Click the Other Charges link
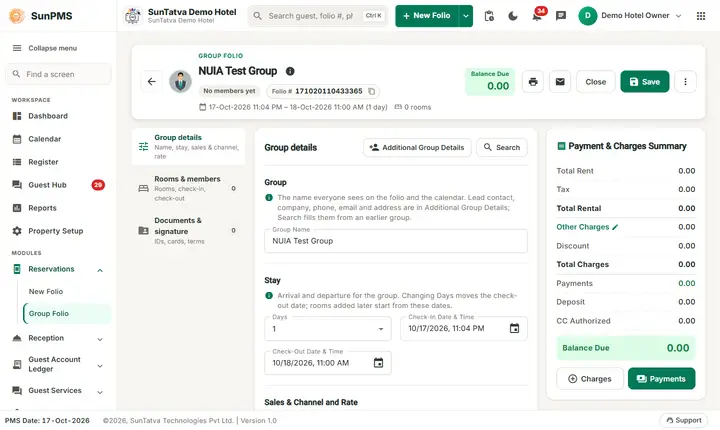 coord(583,227)
